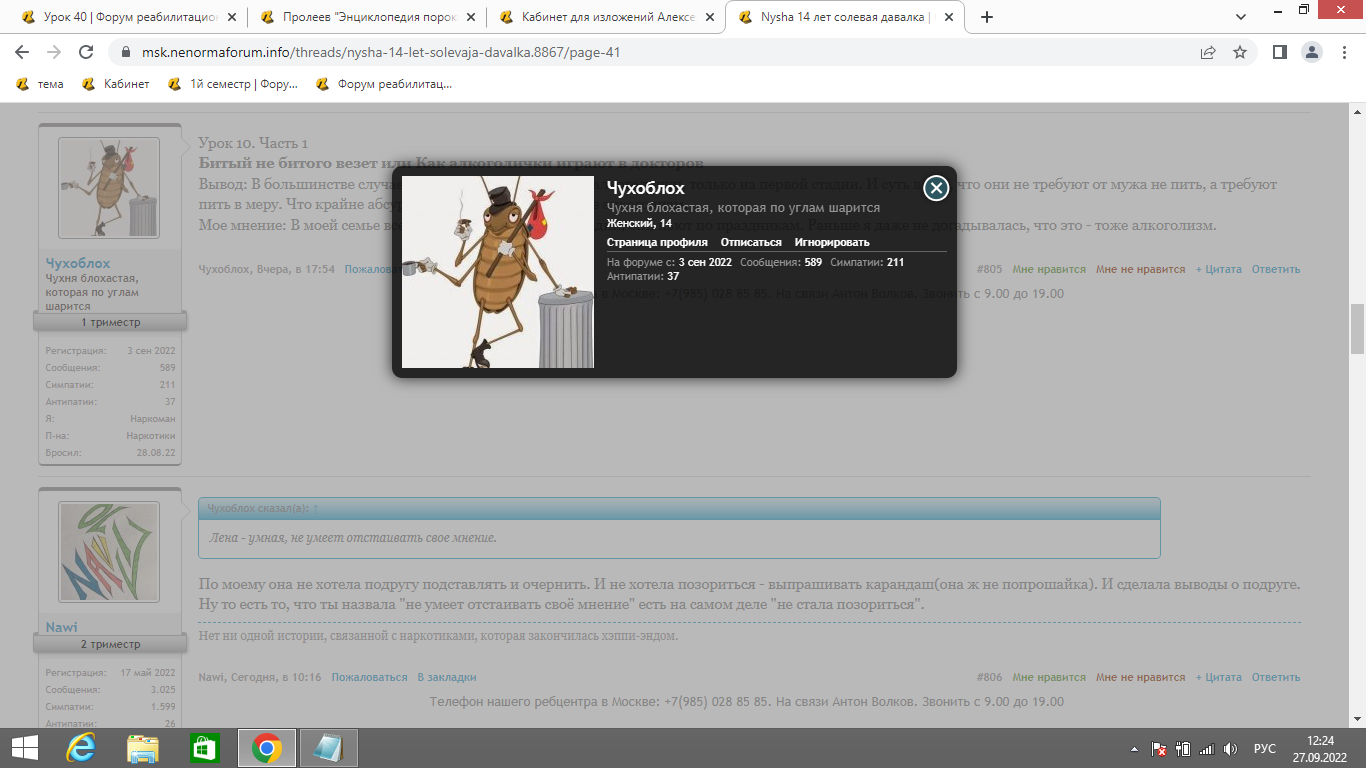
Task: Click Чухоблох username in sidebar
Action: tap(78, 263)
